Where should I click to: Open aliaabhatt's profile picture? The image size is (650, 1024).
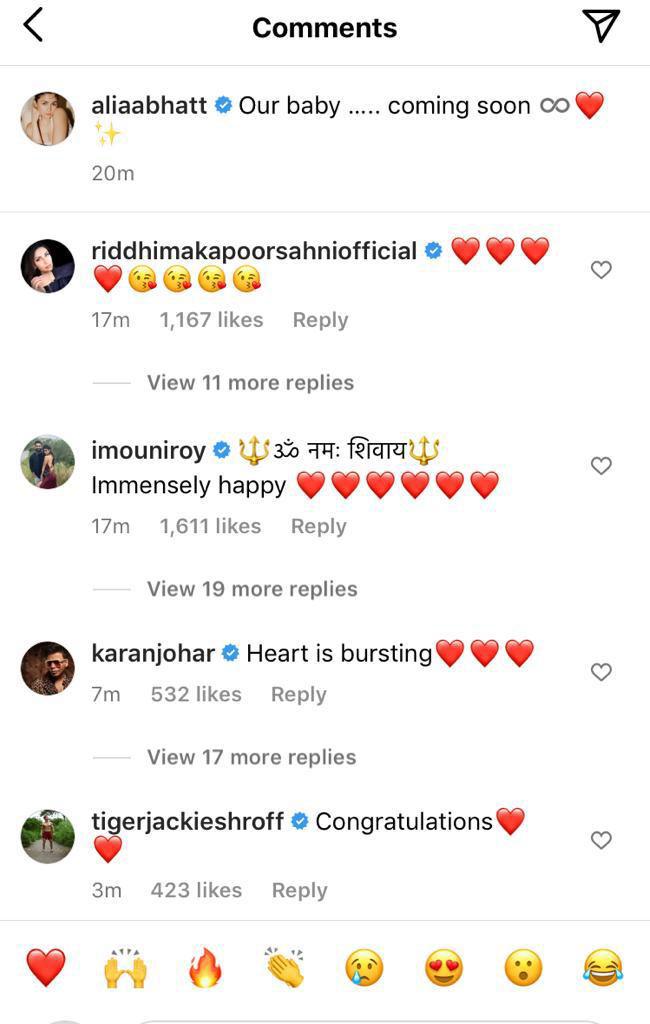(x=48, y=119)
